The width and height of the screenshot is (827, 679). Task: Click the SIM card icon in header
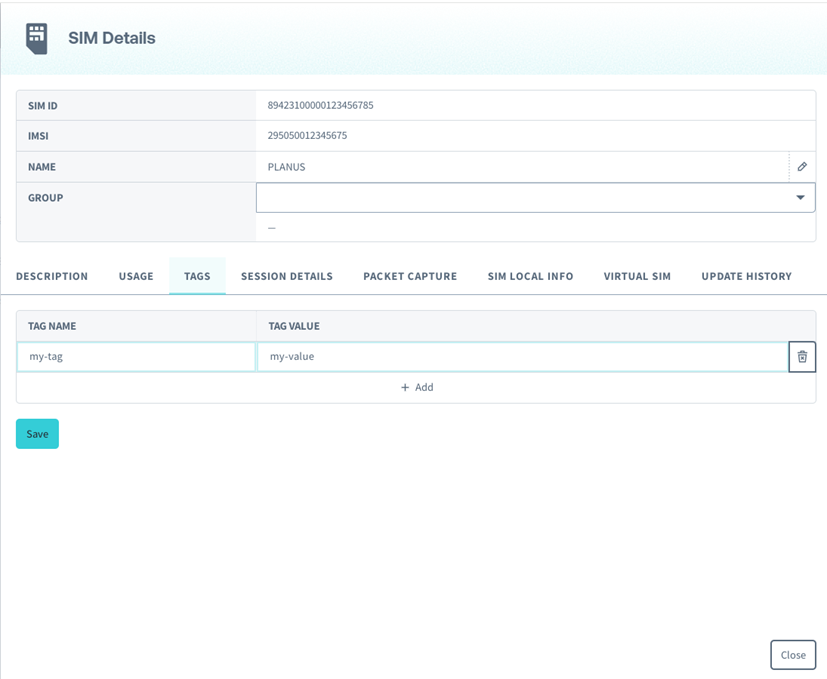[37, 38]
